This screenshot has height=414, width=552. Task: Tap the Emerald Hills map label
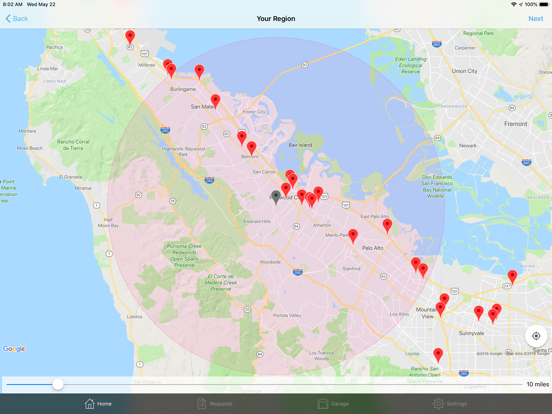point(257,221)
